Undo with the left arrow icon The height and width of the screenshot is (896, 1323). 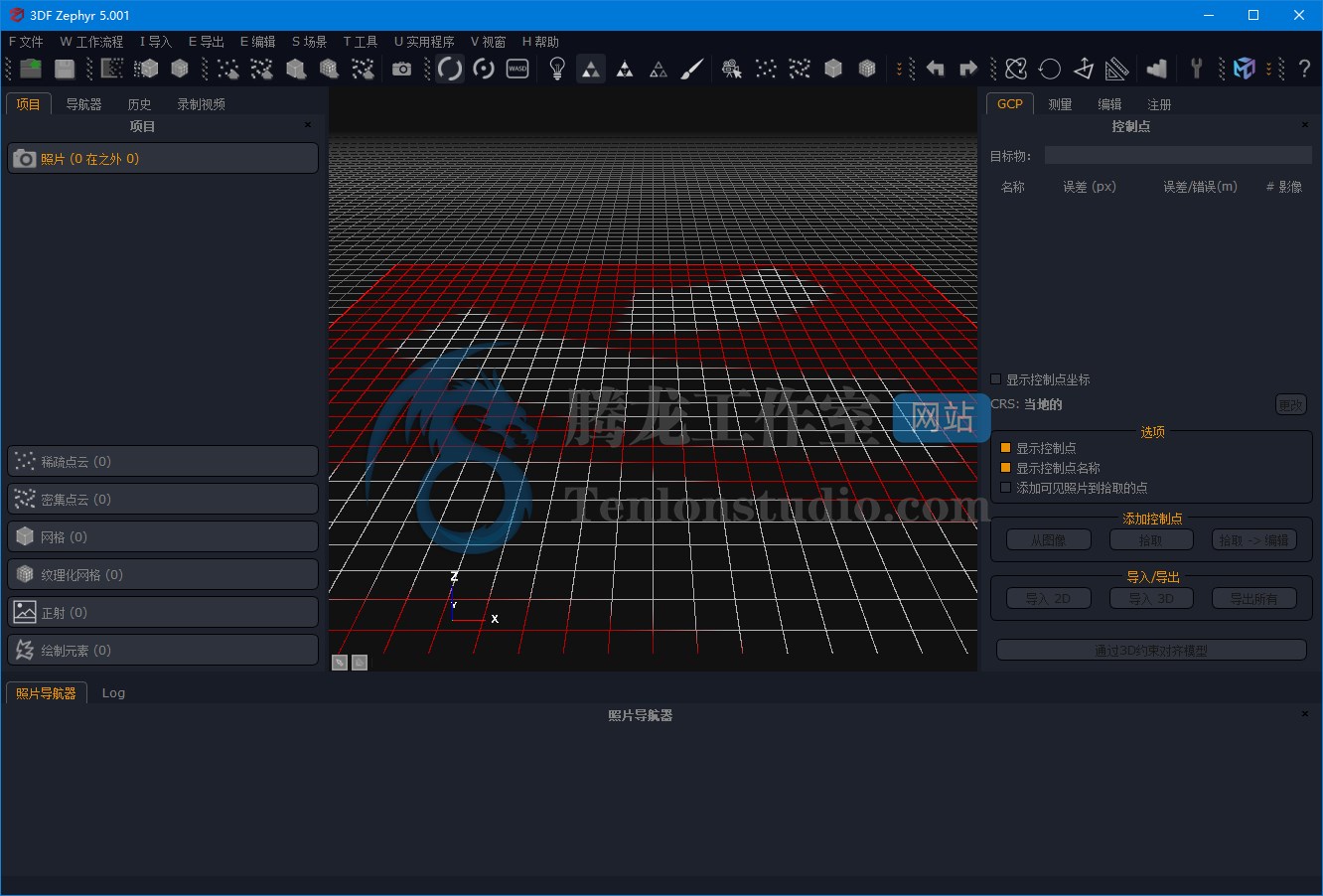click(935, 69)
